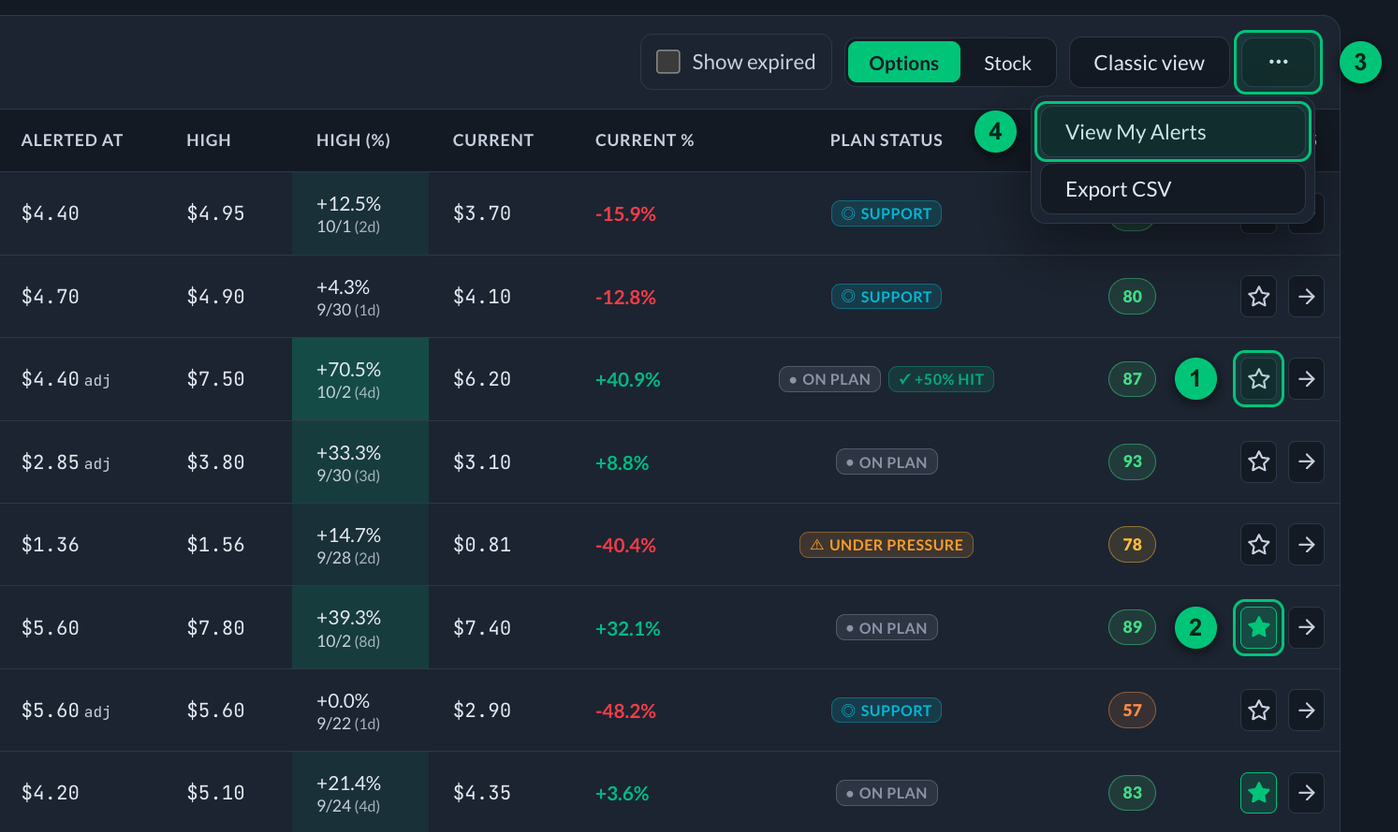Open details arrow for score 83 row

point(1306,793)
